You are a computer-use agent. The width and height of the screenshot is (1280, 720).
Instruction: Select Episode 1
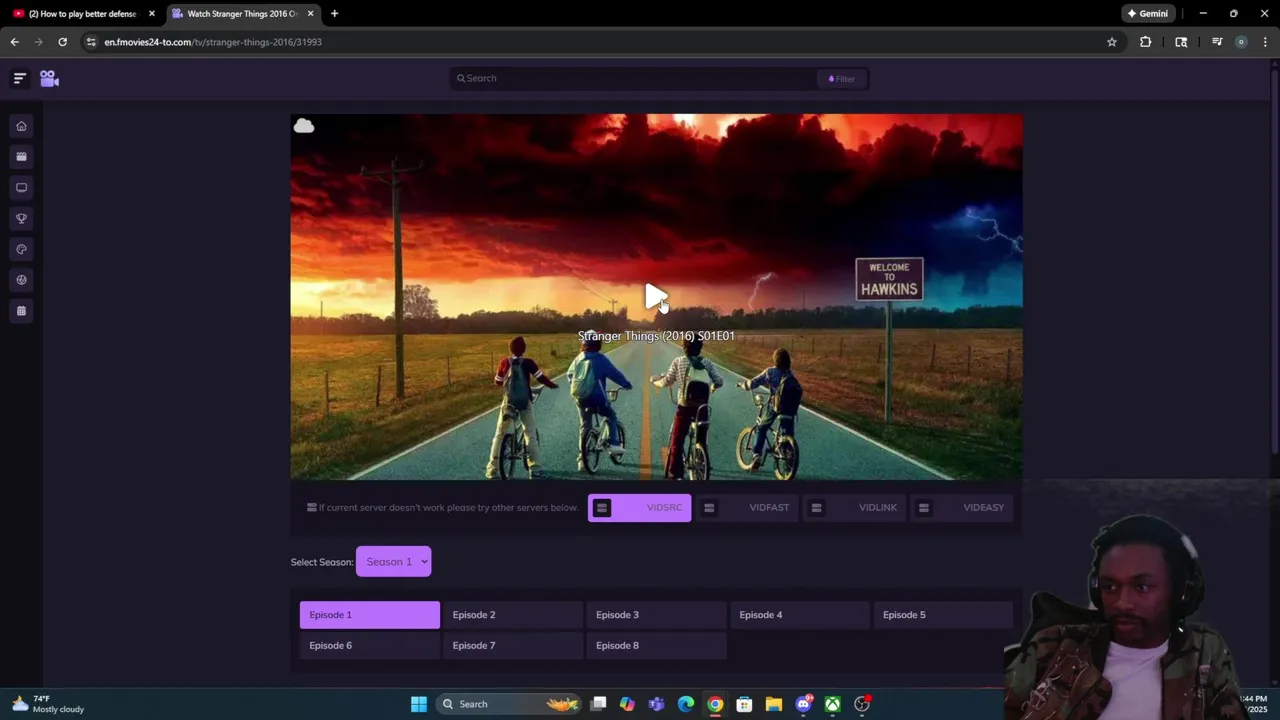click(x=370, y=615)
